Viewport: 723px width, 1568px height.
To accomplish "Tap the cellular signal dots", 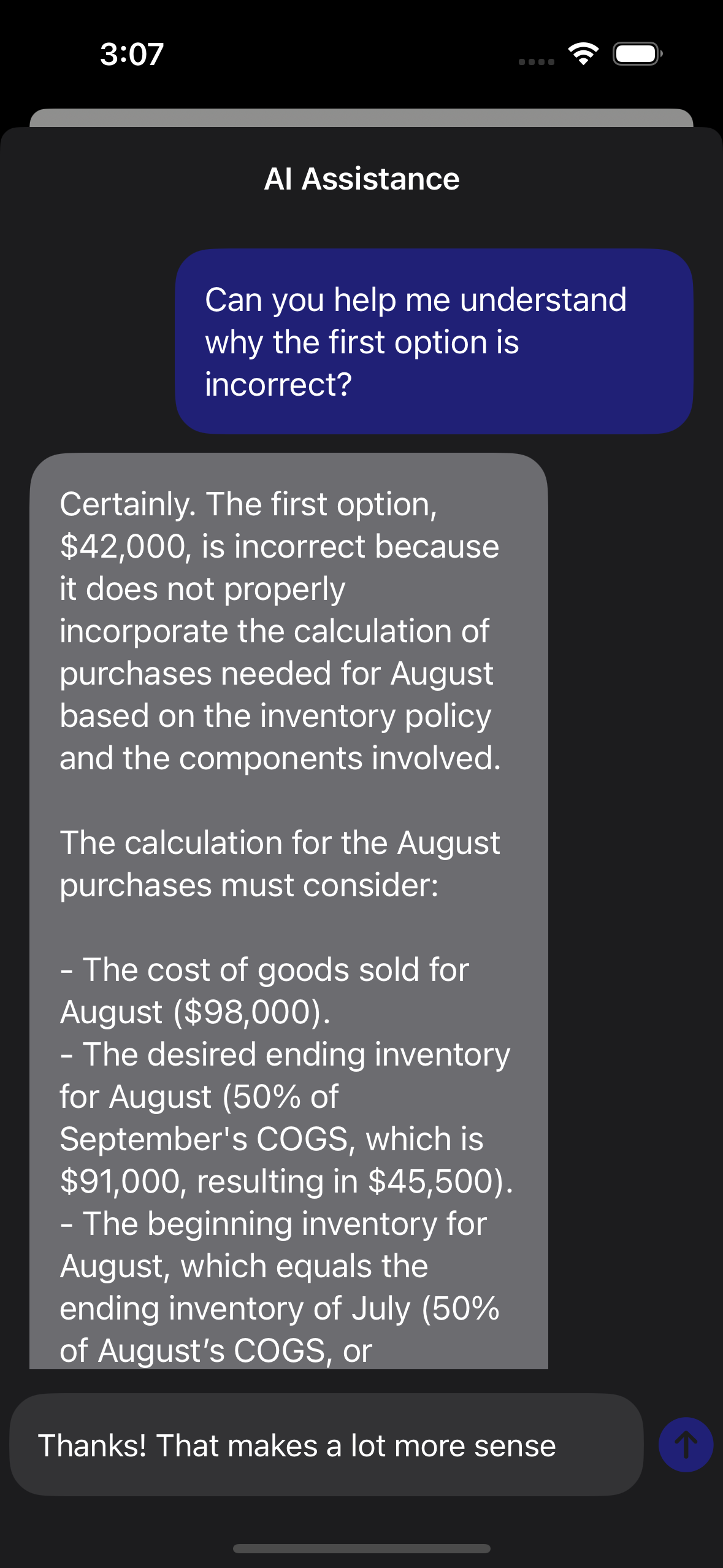I will [537, 61].
